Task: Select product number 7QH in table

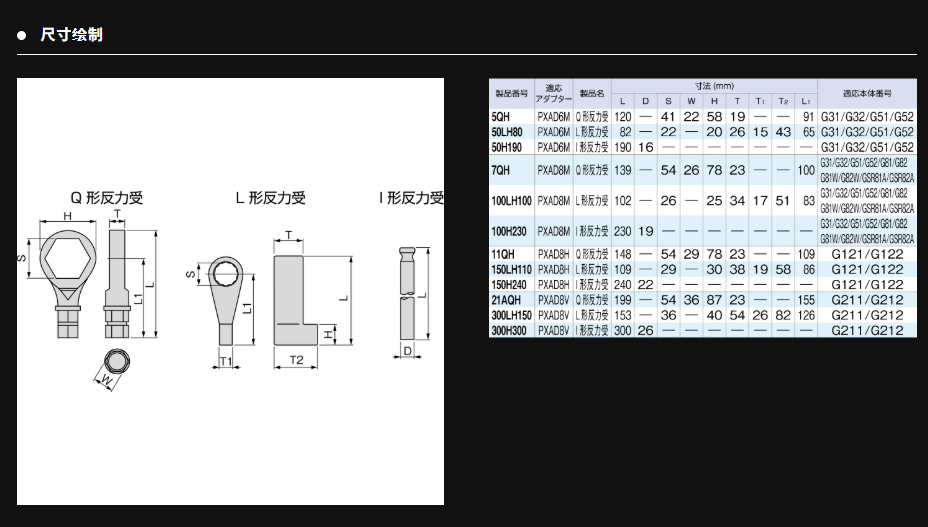Action: 502,170
